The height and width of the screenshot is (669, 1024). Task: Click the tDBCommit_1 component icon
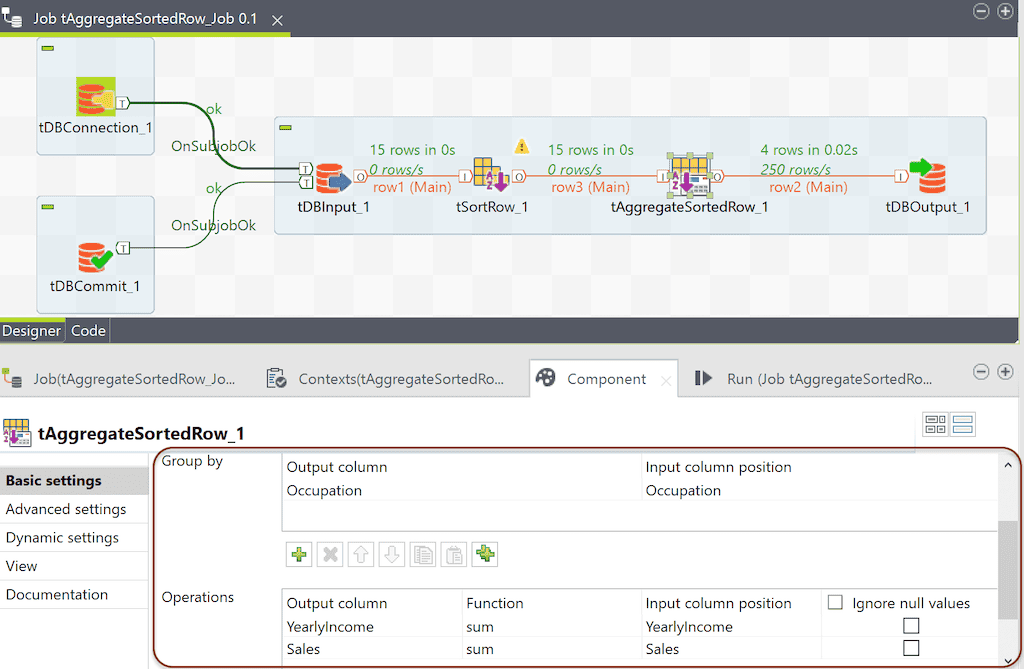(92, 255)
